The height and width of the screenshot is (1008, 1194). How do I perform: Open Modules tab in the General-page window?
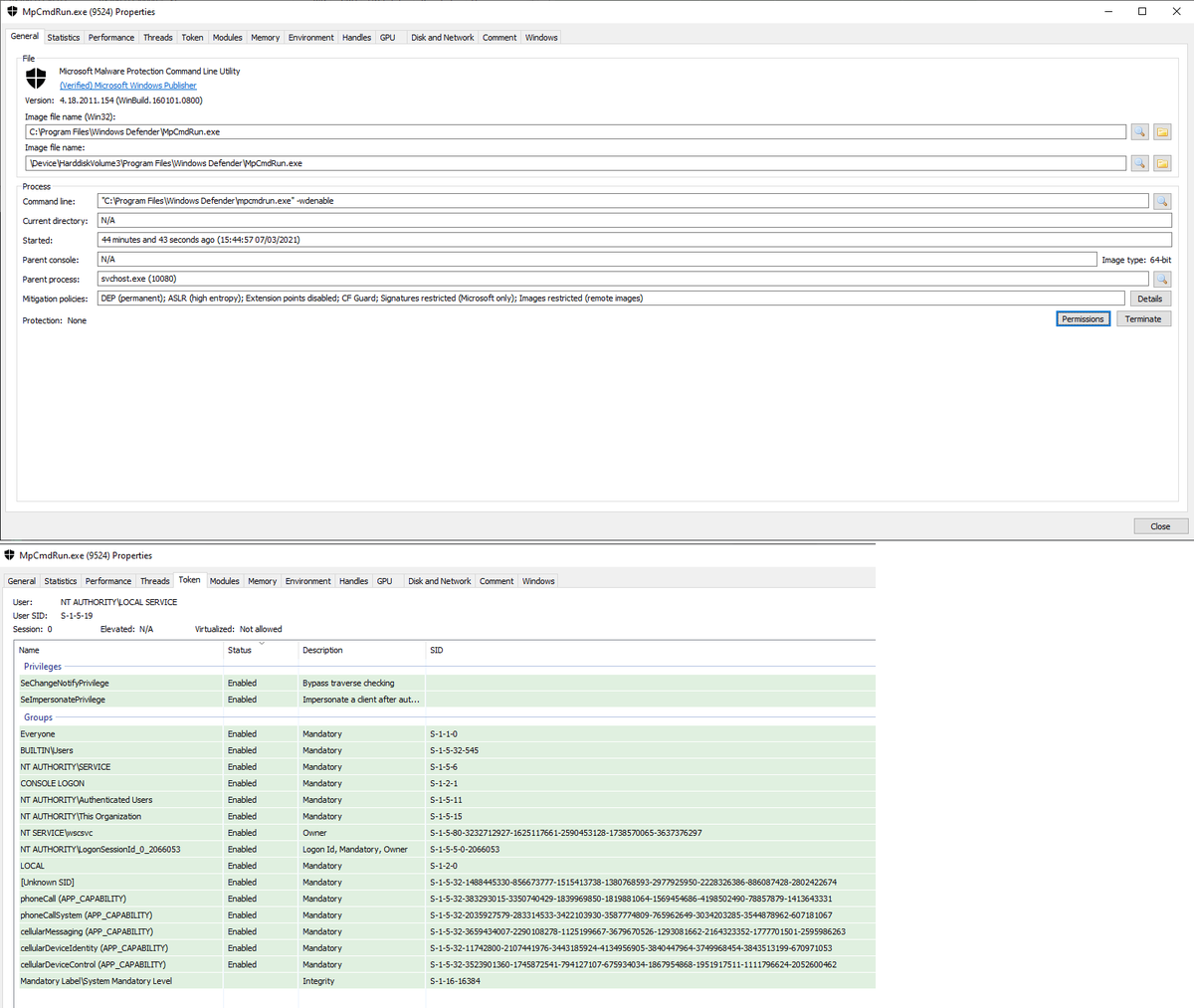tap(228, 38)
